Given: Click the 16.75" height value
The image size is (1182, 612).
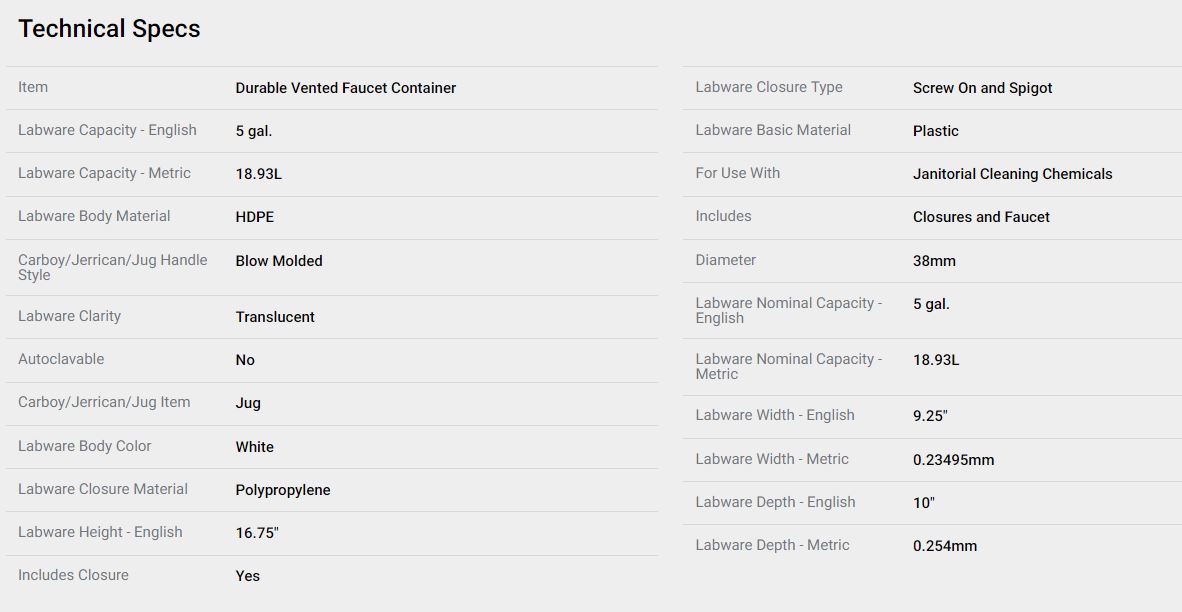Looking at the screenshot, I should point(257,533).
